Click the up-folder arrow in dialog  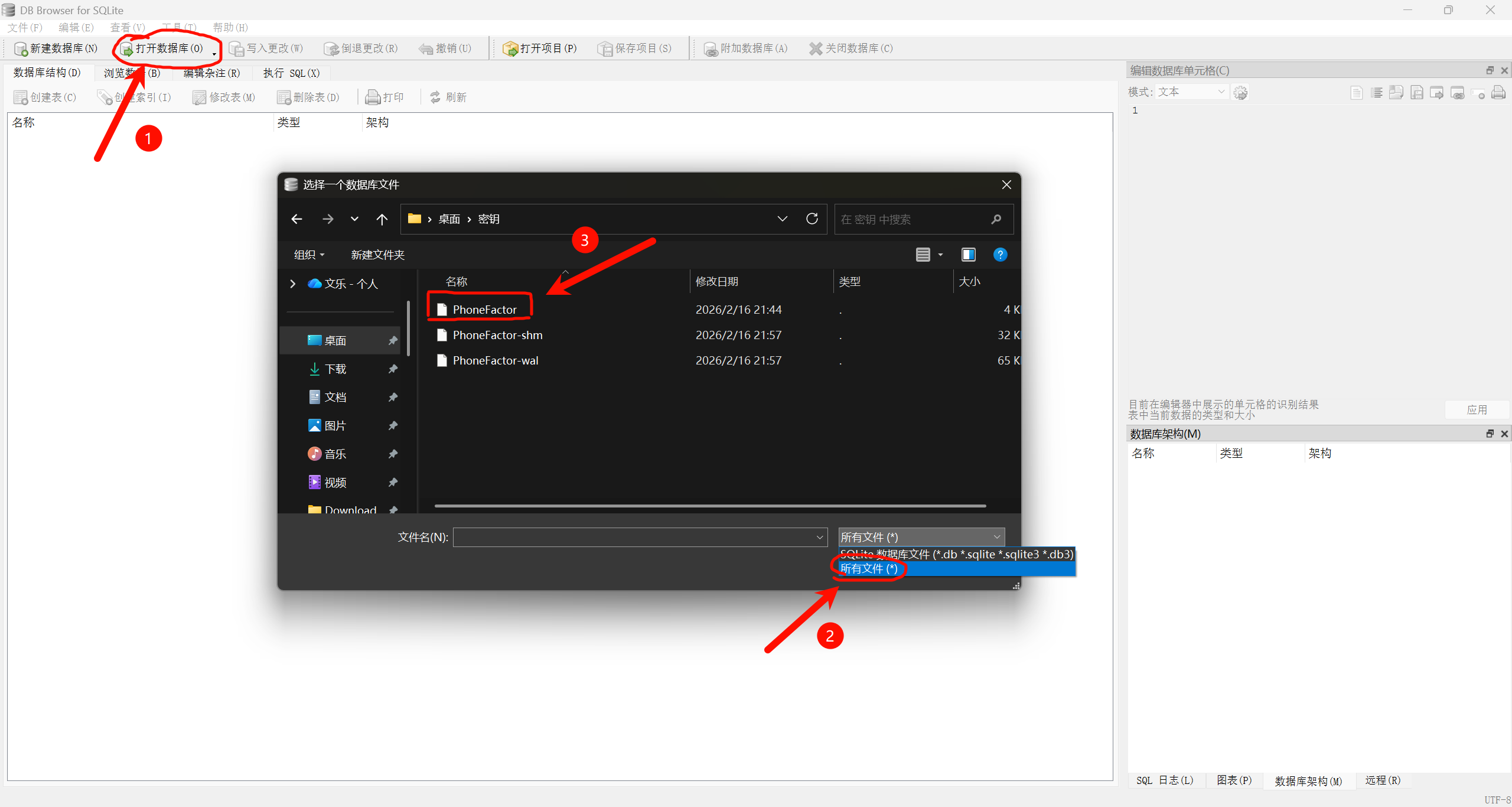coord(382,219)
